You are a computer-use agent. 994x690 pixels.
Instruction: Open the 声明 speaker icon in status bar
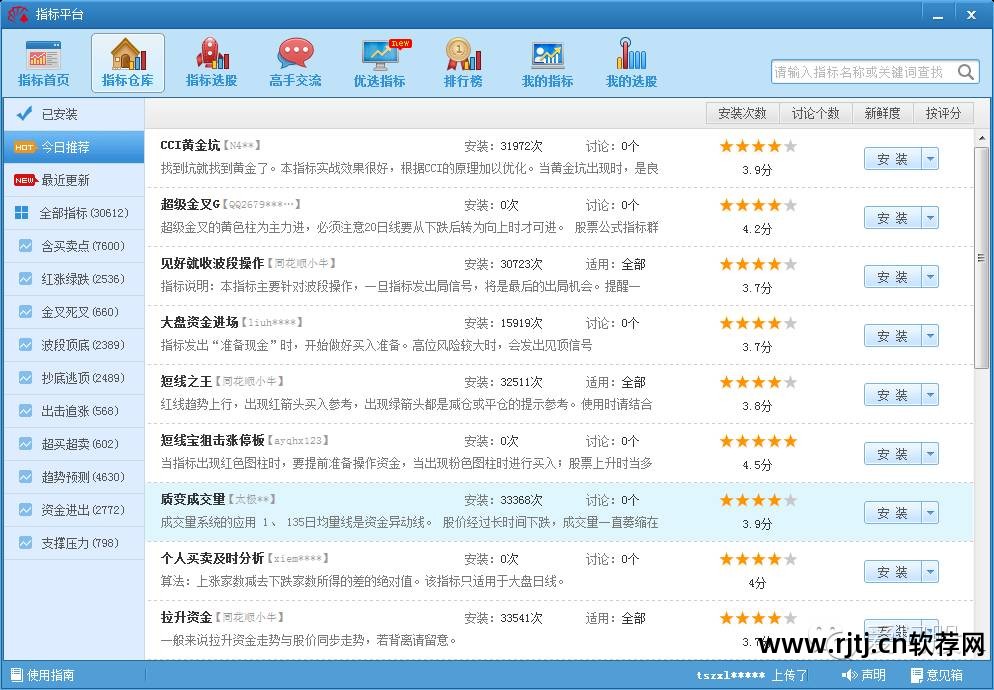click(850, 675)
